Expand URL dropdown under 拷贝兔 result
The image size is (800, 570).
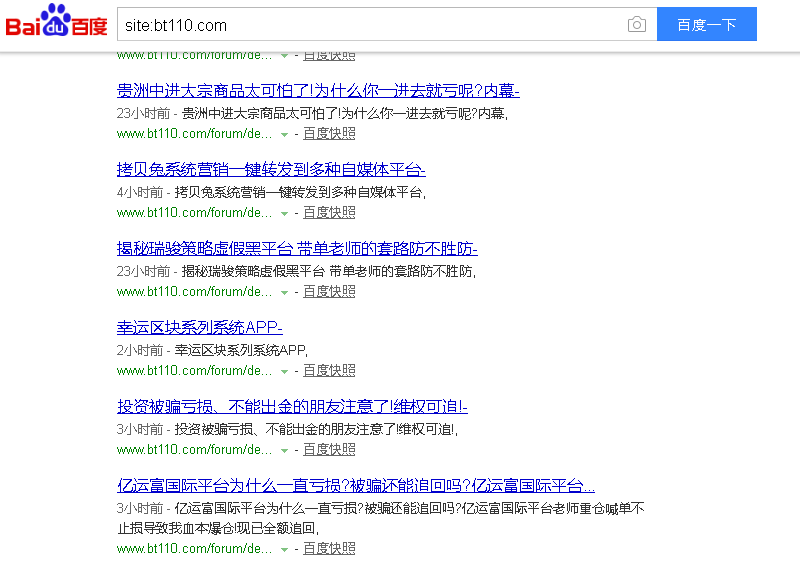(x=284, y=214)
